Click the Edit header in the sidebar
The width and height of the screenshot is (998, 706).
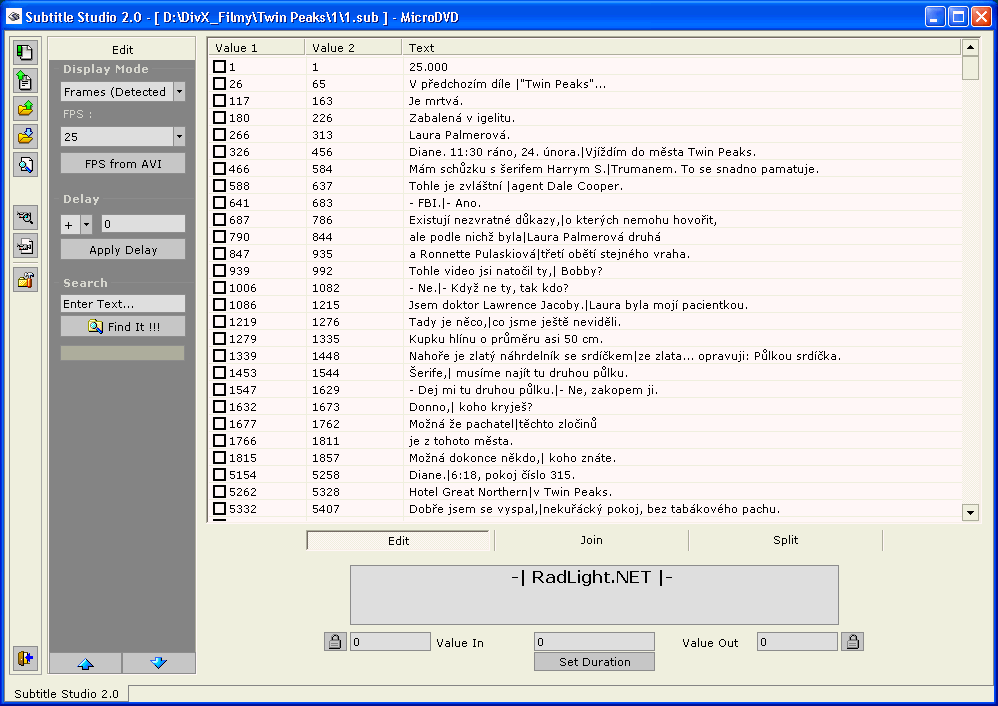tap(122, 50)
